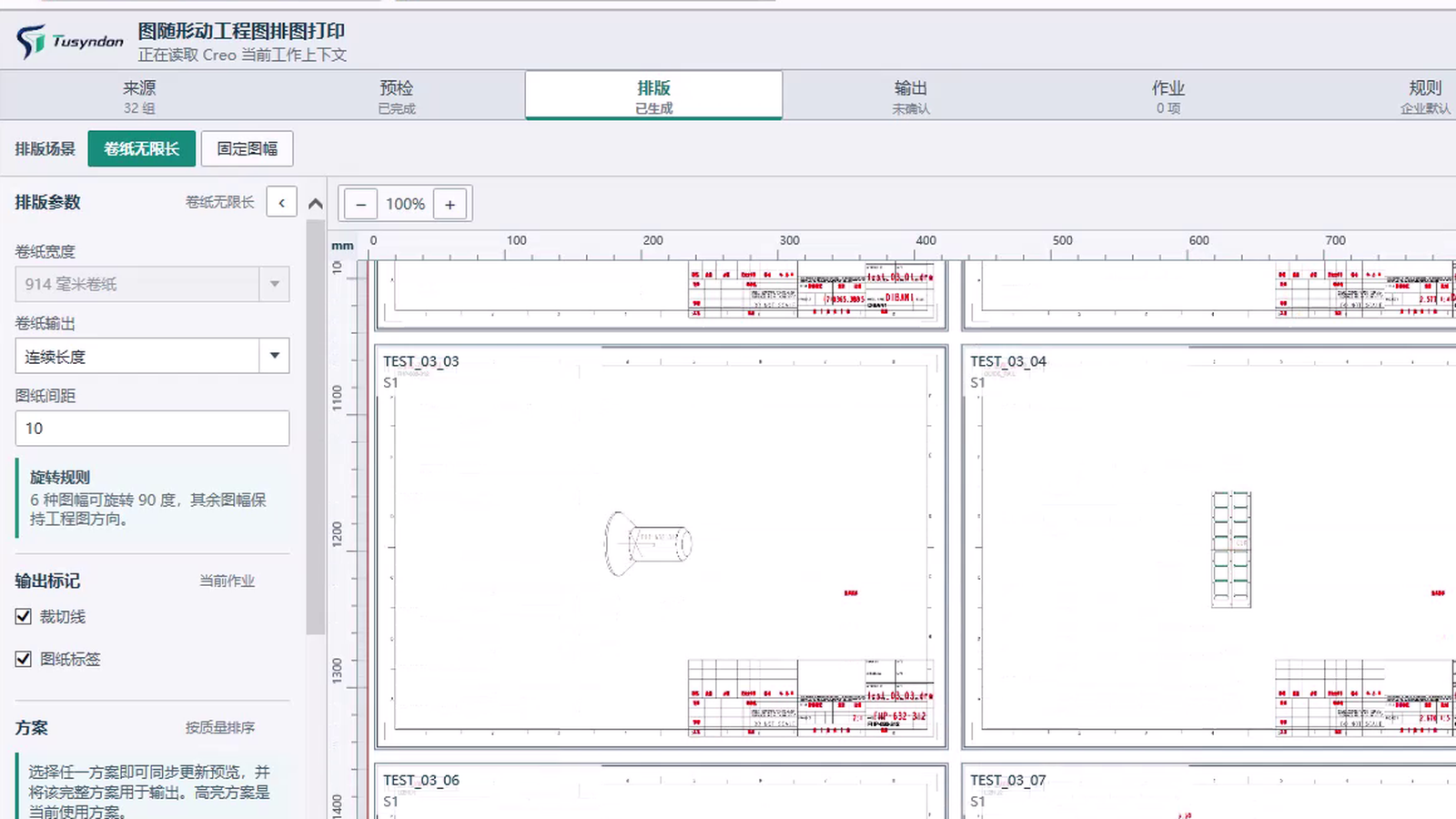1456x819 pixels.
Task: Select the TEST_03_04 drawing sheet
Action: click(1209, 547)
